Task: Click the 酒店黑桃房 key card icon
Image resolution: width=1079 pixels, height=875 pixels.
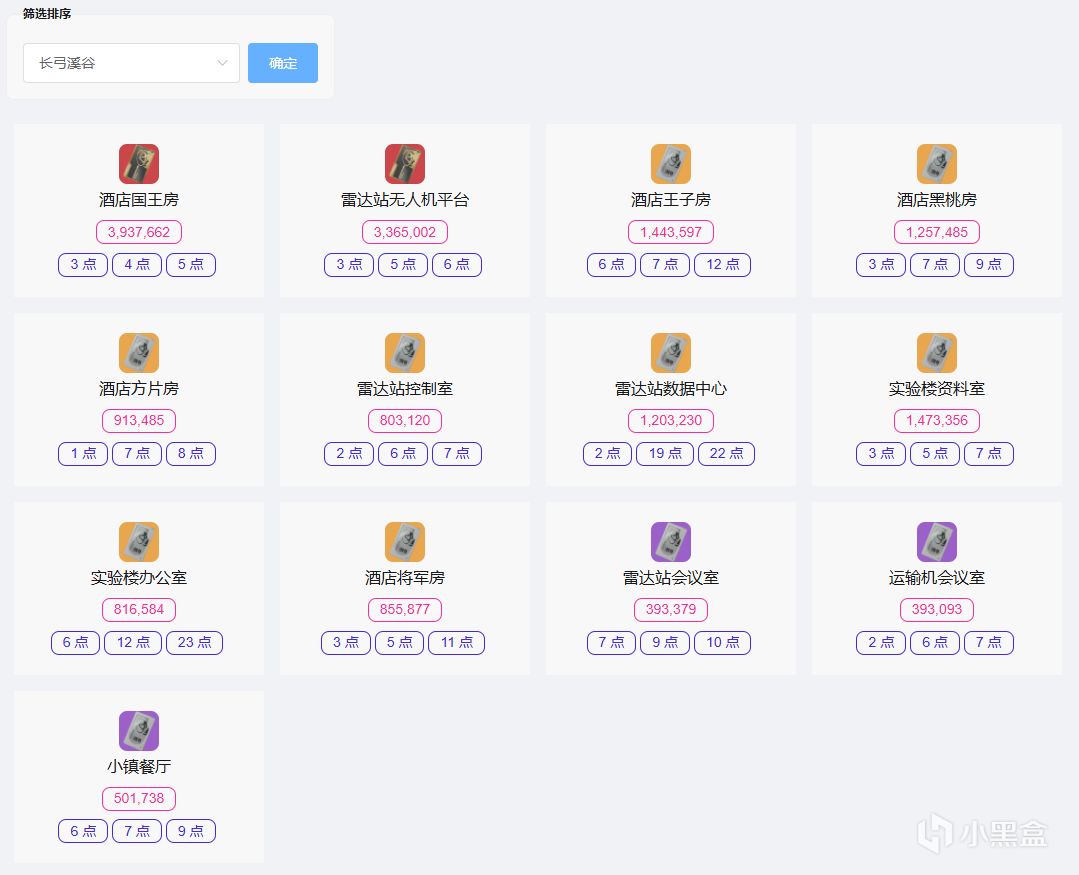Action: coord(937,164)
